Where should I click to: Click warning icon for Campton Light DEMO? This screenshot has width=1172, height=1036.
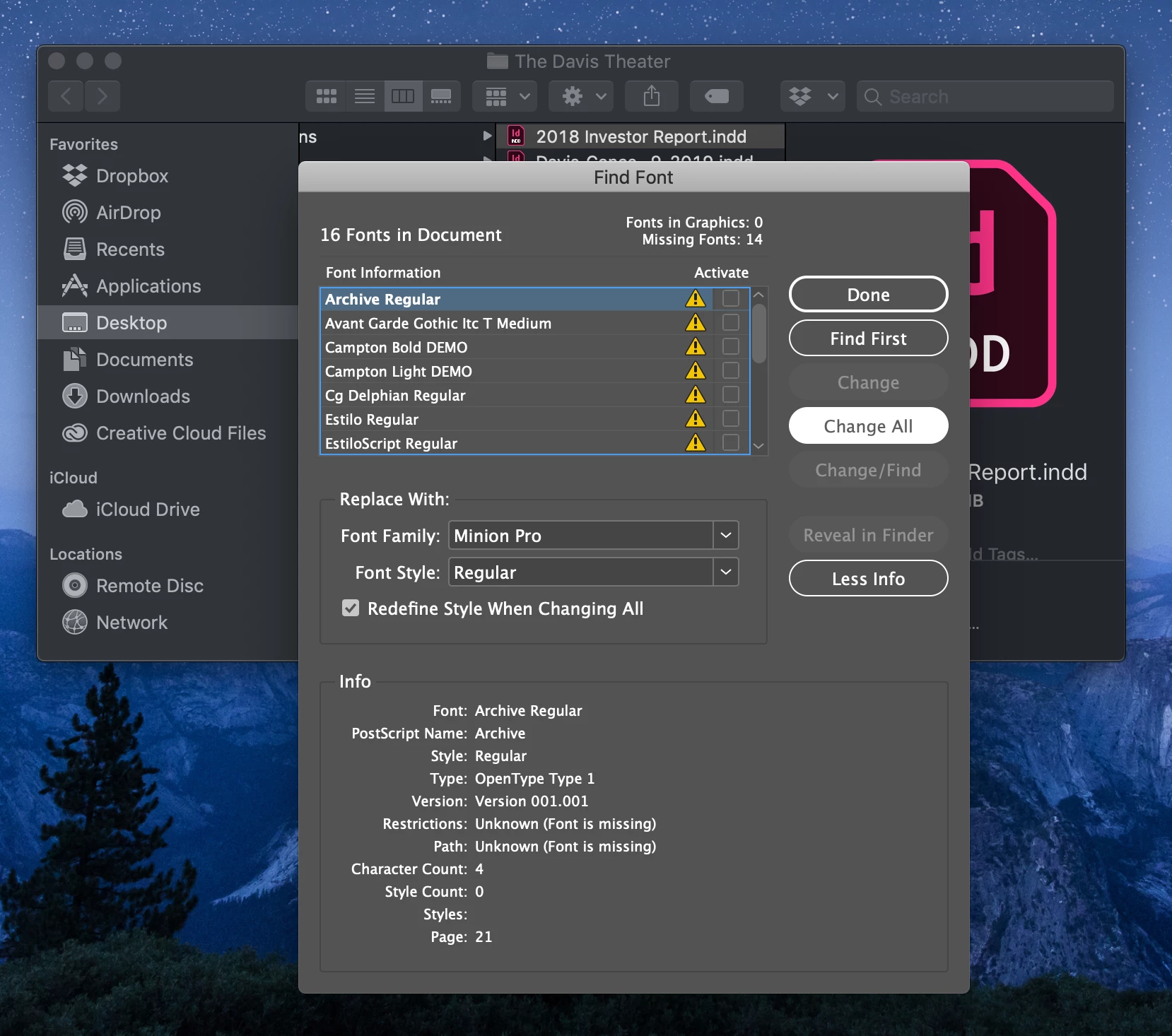[x=696, y=371]
